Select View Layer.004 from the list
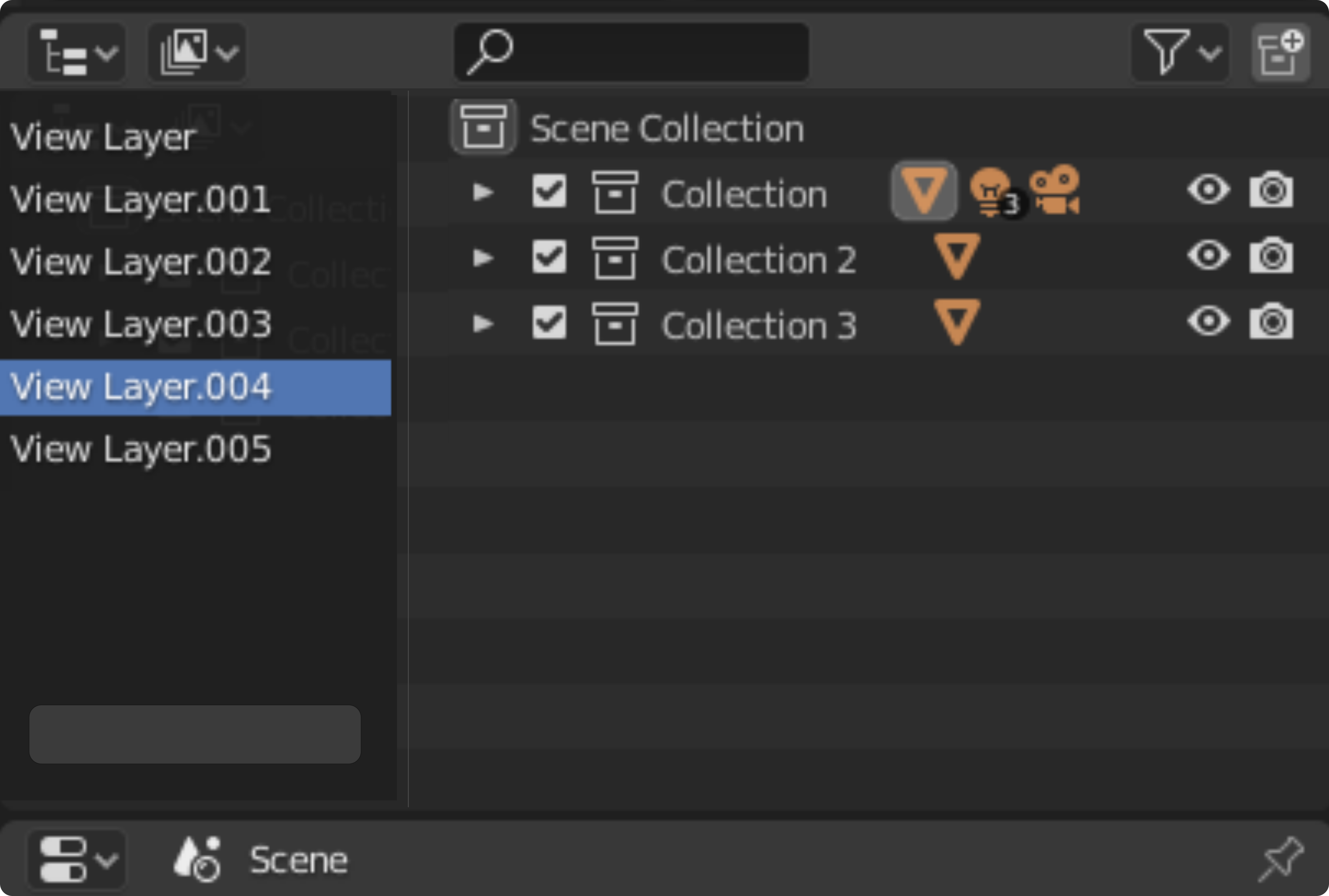Screen dimensions: 1329x896 [195, 387]
